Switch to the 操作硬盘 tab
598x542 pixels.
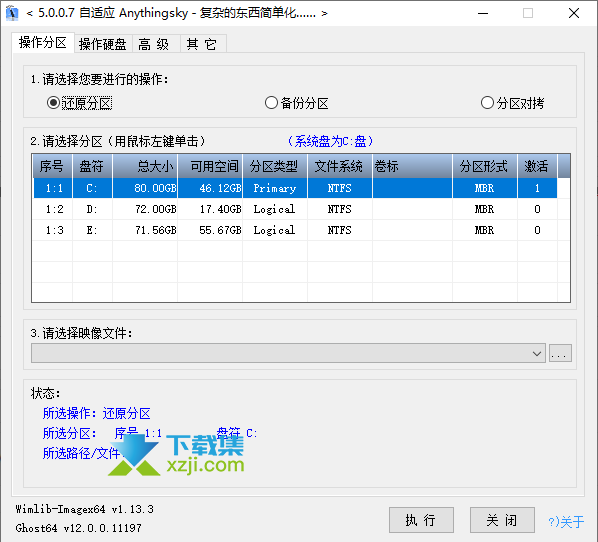[x=103, y=44]
